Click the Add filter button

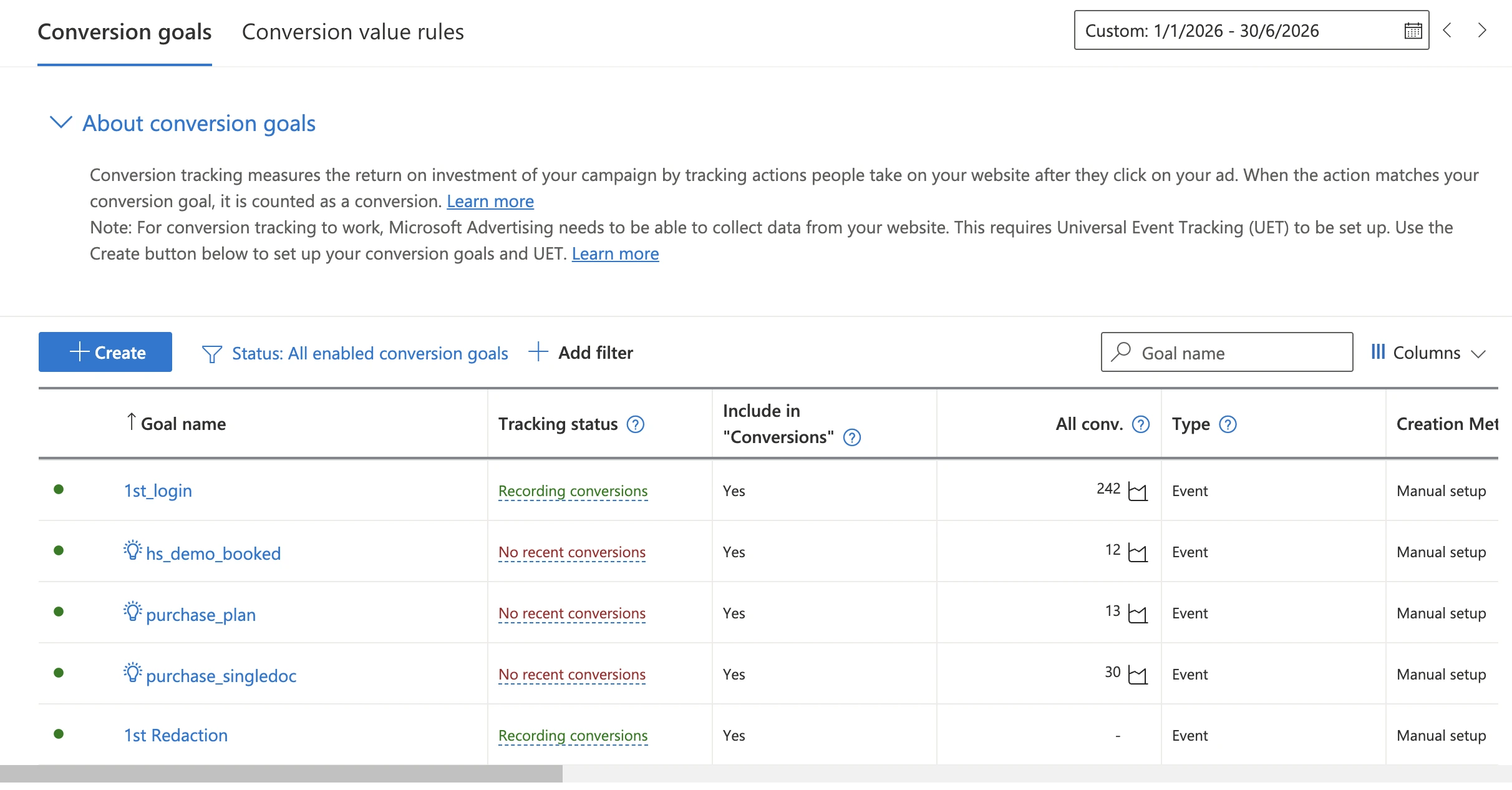580,353
